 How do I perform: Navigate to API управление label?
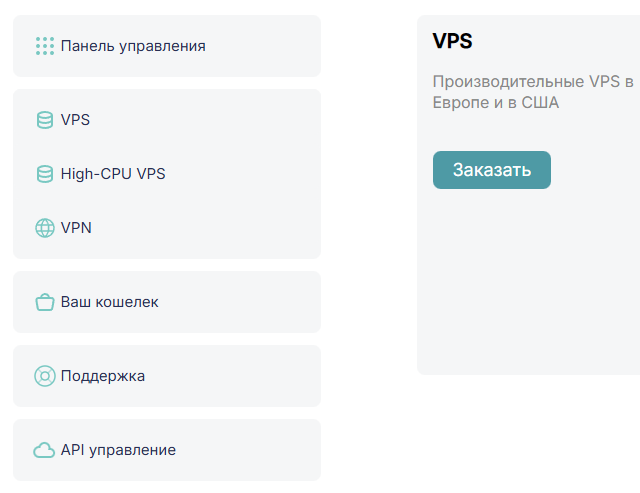[118, 450]
